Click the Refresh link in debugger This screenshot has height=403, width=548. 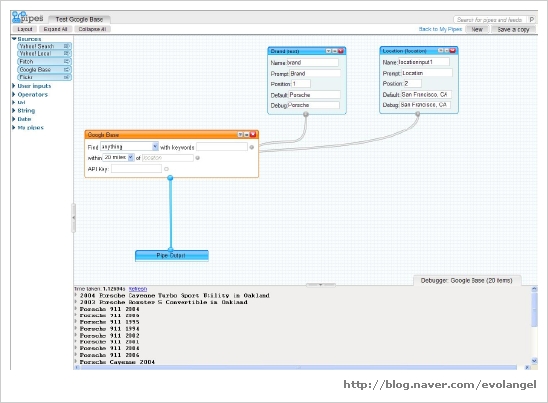138,289
